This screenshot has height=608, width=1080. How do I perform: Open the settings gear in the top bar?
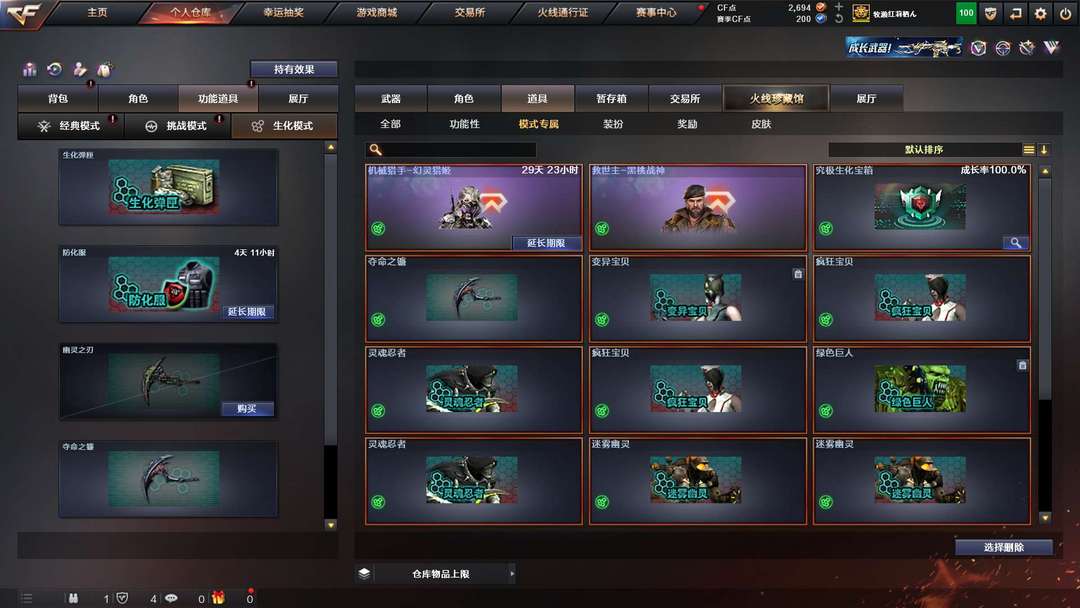[x=1040, y=13]
